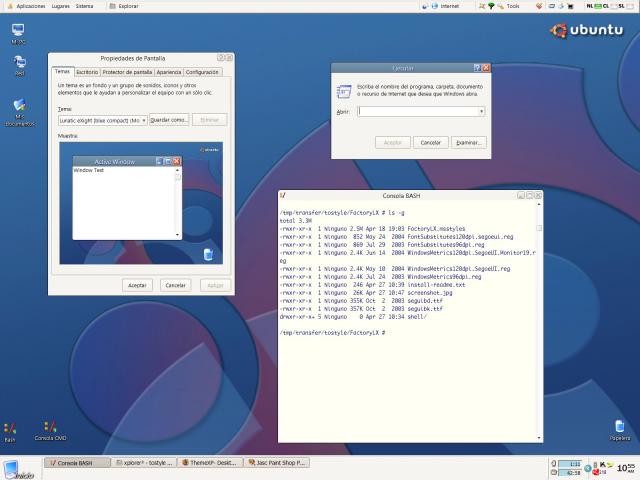Click the yellow-green tray icon
Screen dimensions: 640x480
coord(610,465)
